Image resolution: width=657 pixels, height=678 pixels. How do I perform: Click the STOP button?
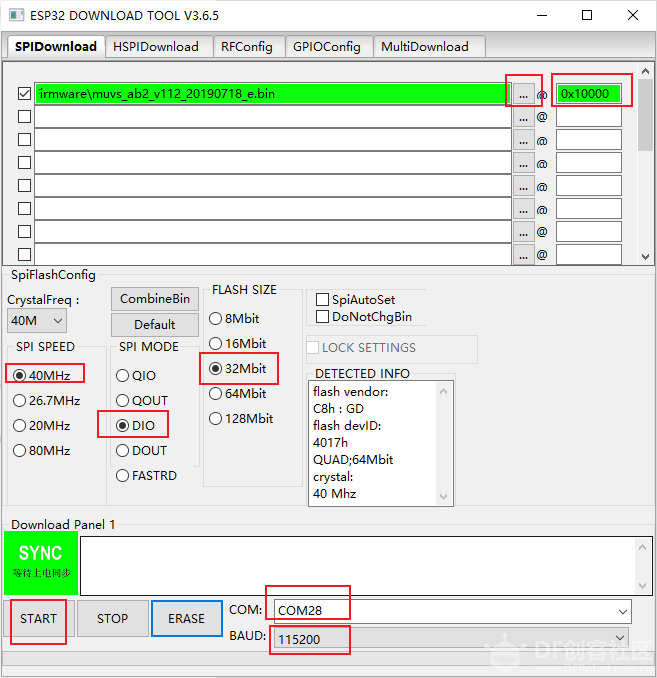[x=112, y=619]
